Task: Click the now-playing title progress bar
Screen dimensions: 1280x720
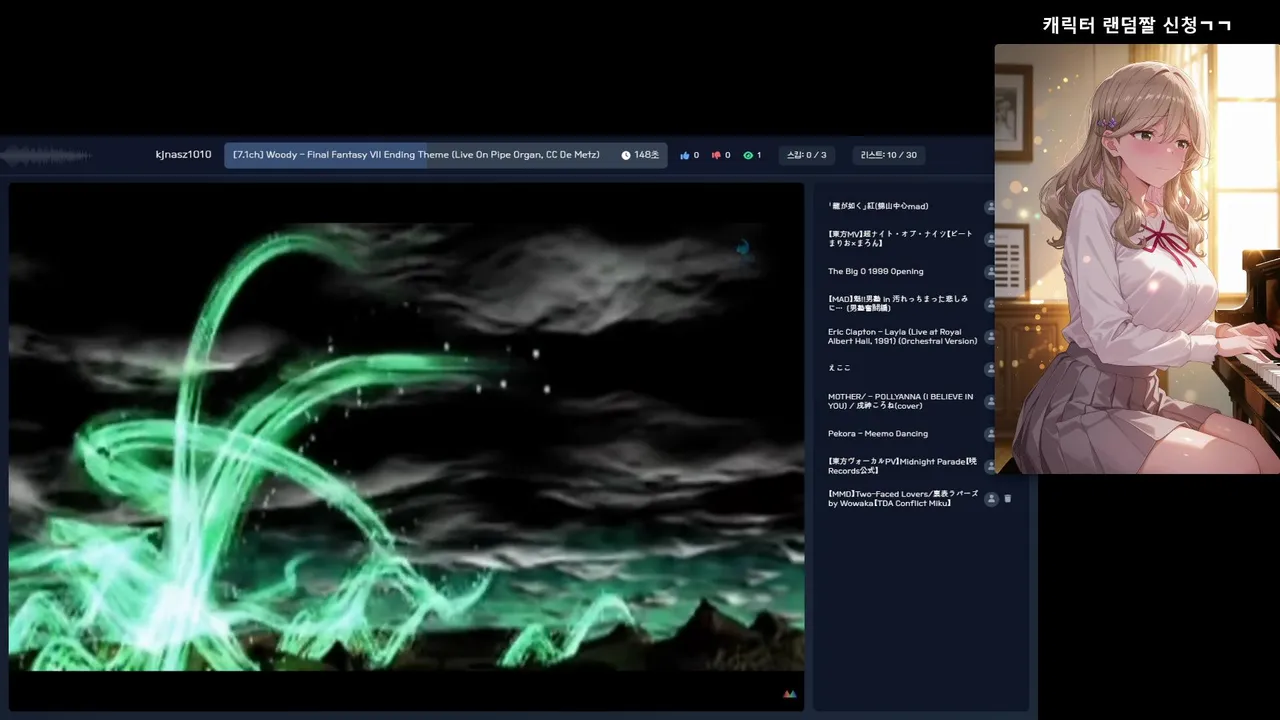Action: [x=446, y=155]
